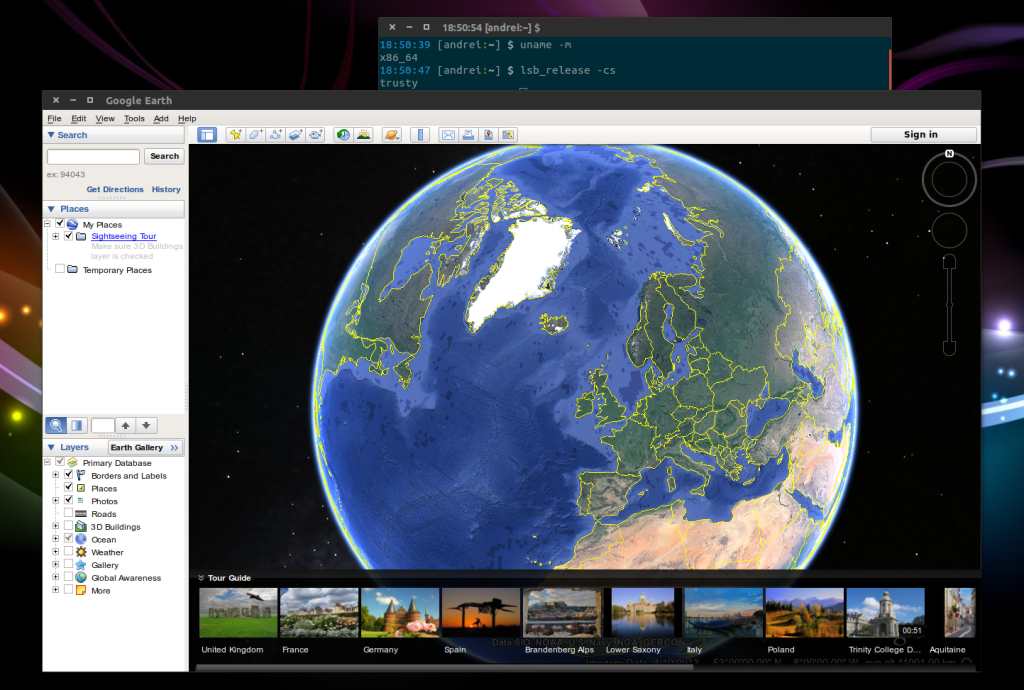Click the horizontal Tour Guide scrollbar
This screenshot has height=690, width=1024.
444,667
